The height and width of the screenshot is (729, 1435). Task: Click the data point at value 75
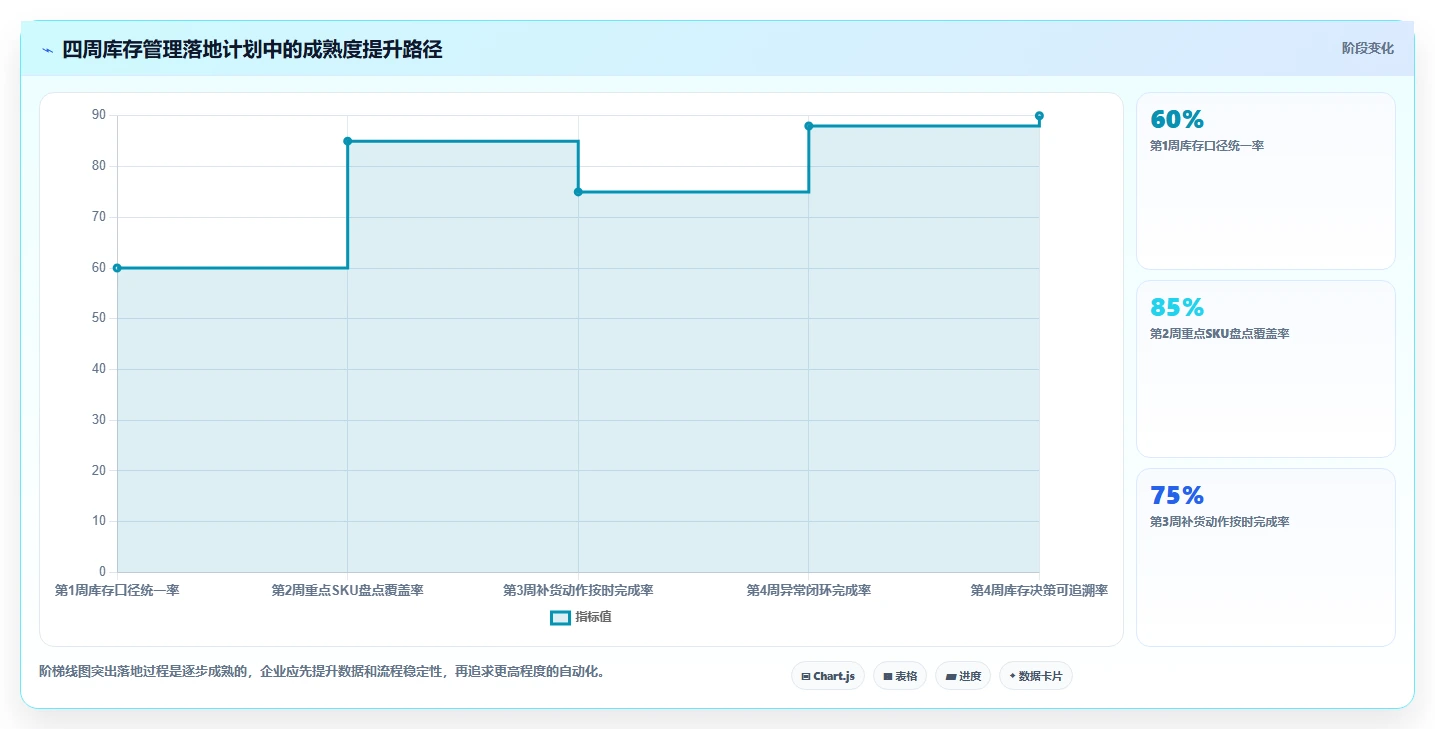pyautogui.click(x=578, y=192)
